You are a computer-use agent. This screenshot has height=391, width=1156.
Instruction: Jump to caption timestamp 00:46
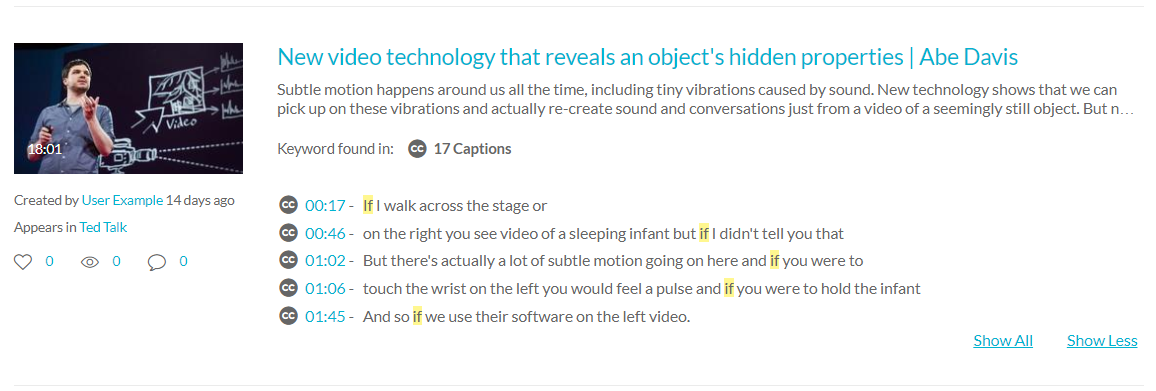point(325,234)
